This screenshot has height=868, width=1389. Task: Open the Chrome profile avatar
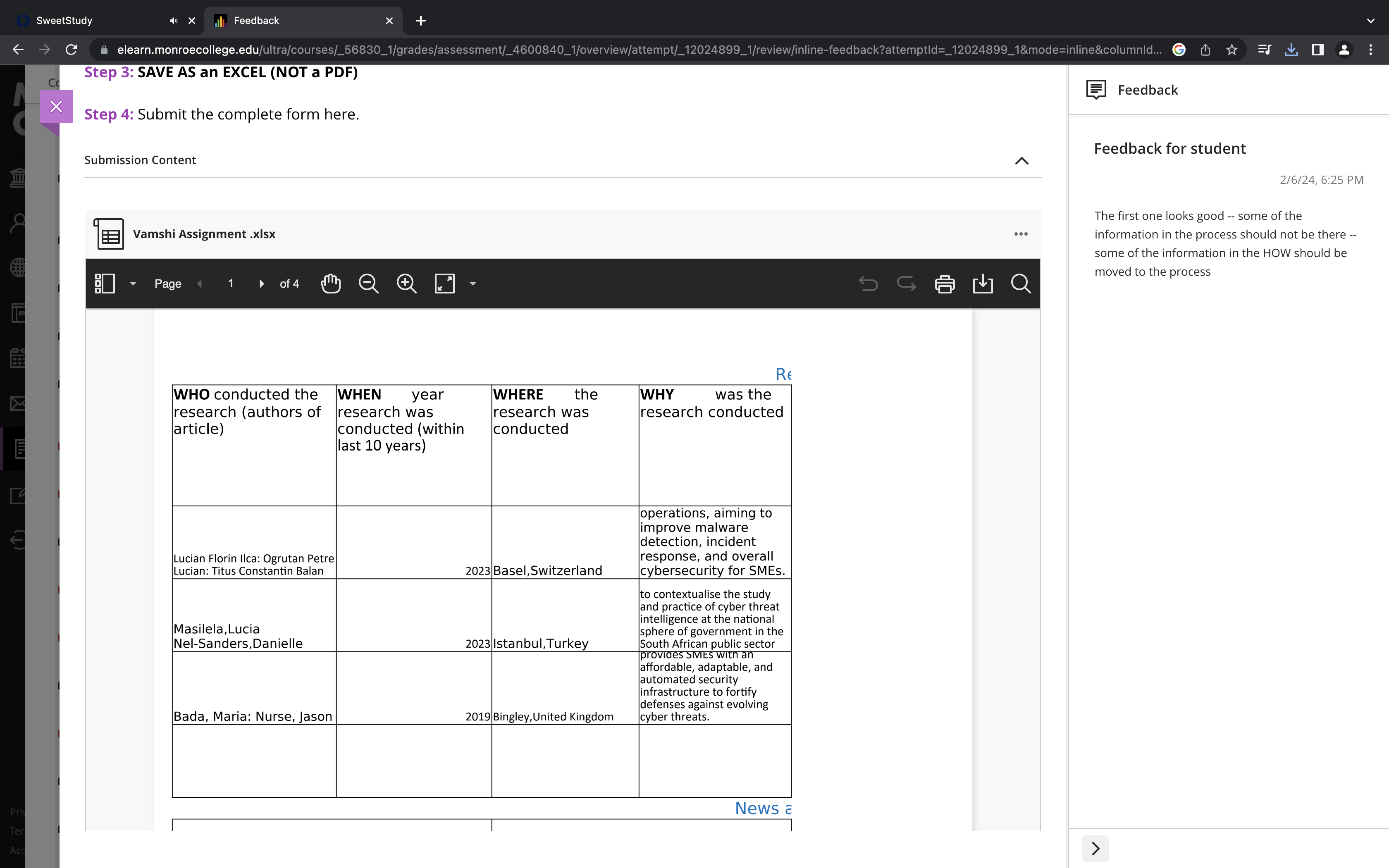coord(1344,50)
